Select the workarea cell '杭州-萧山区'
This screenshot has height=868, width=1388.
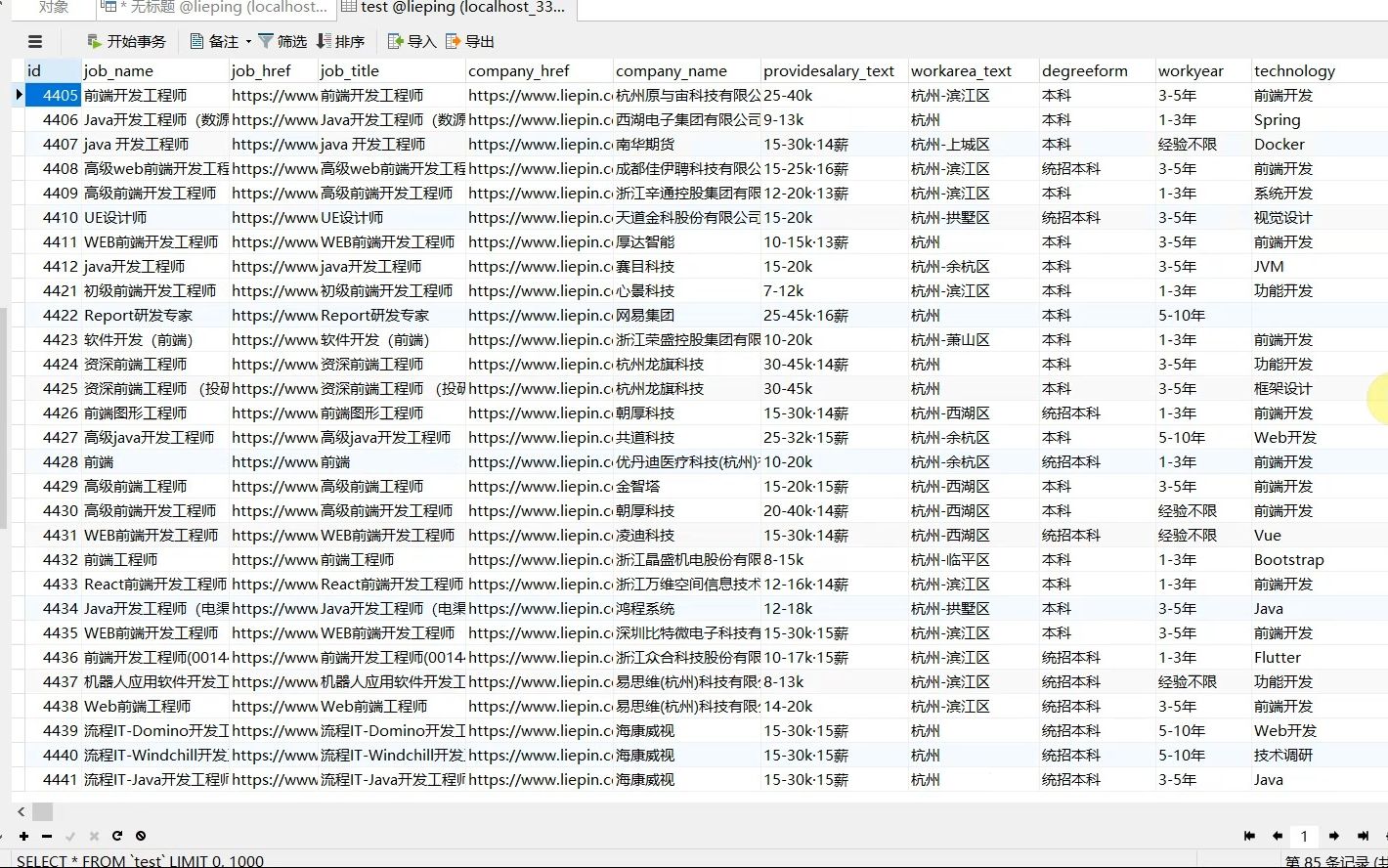(x=975, y=339)
